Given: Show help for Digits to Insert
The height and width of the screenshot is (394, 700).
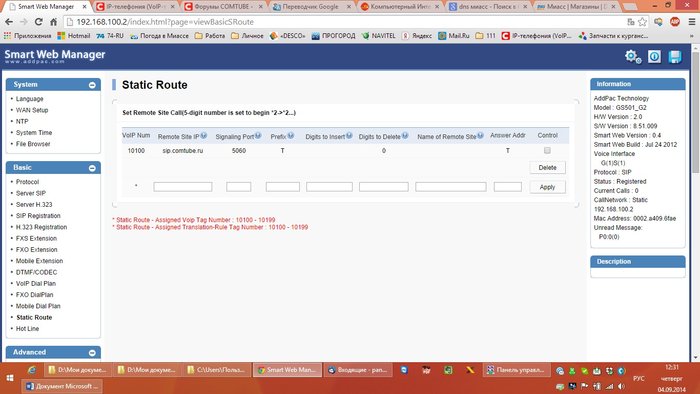Looking at the screenshot, I should 349,136.
